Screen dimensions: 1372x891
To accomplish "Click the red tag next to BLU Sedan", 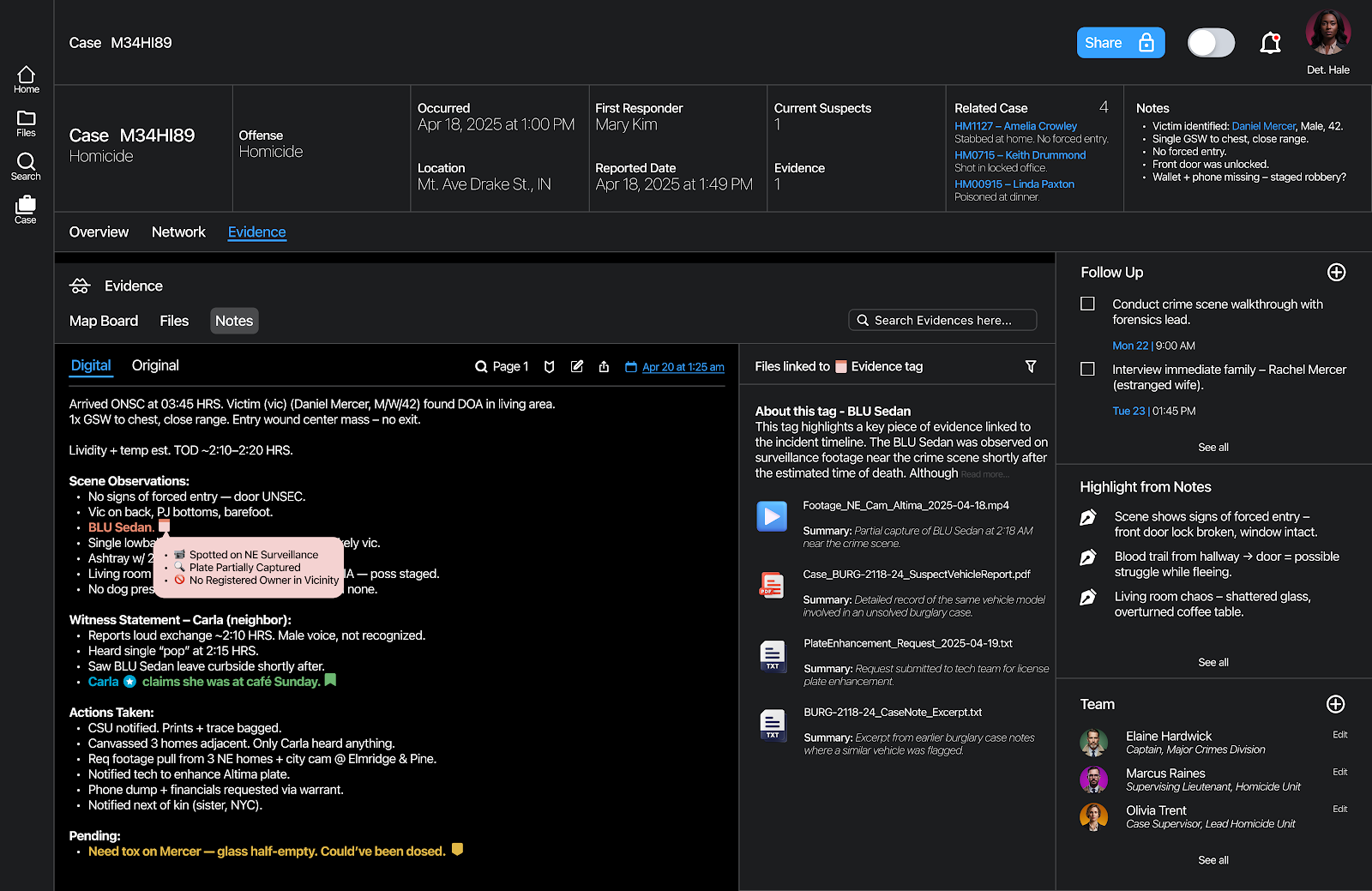I will click(165, 526).
